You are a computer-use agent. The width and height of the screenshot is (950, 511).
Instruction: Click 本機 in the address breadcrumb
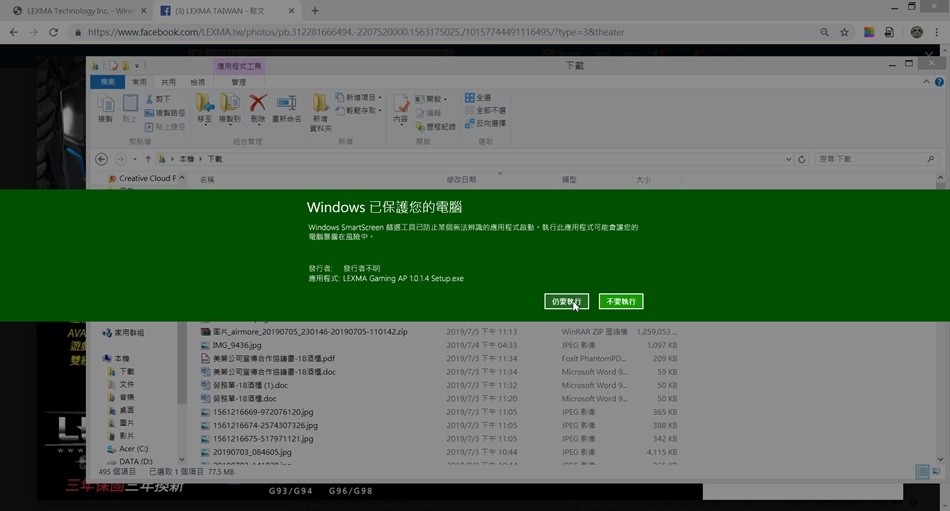click(187, 159)
